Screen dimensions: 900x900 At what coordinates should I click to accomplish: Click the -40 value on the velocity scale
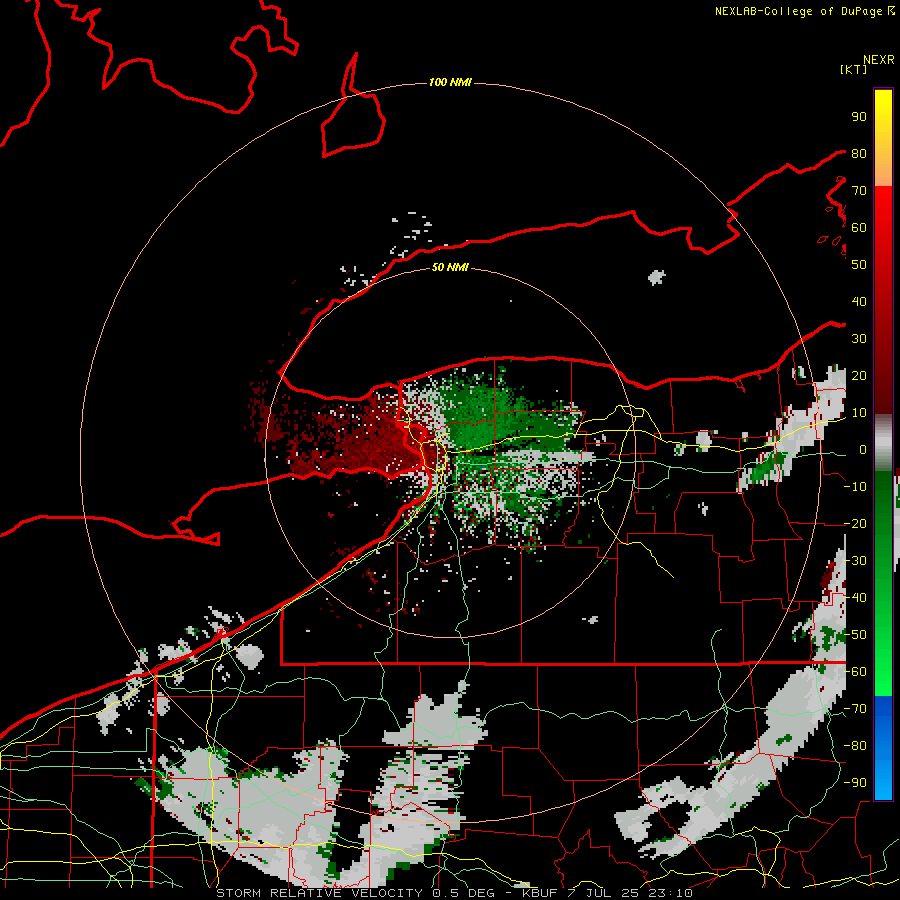point(855,598)
